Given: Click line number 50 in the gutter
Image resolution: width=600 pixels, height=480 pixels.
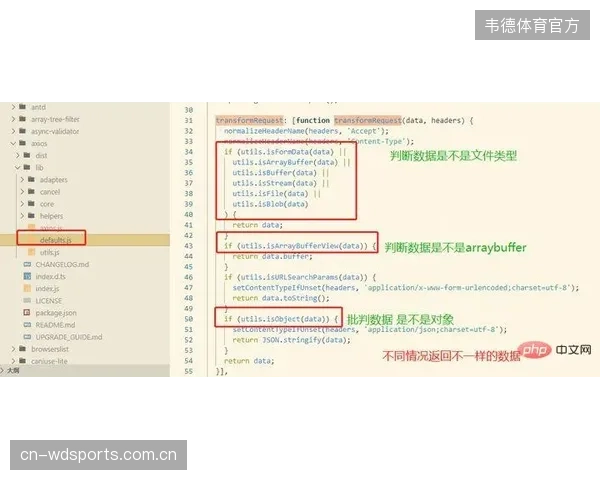Looking at the screenshot, I should 189,319.
